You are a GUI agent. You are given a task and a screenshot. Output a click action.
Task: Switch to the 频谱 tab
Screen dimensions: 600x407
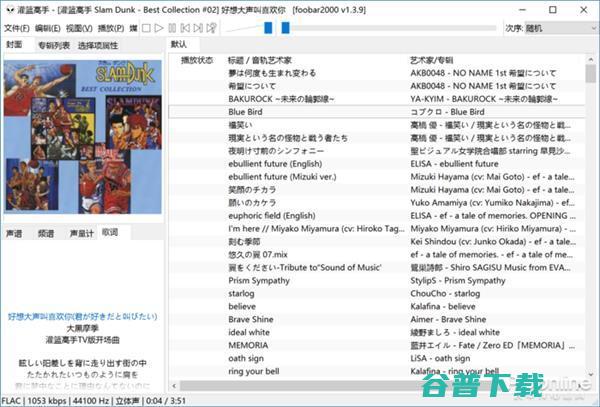pyautogui.click(x=46, y=233)
